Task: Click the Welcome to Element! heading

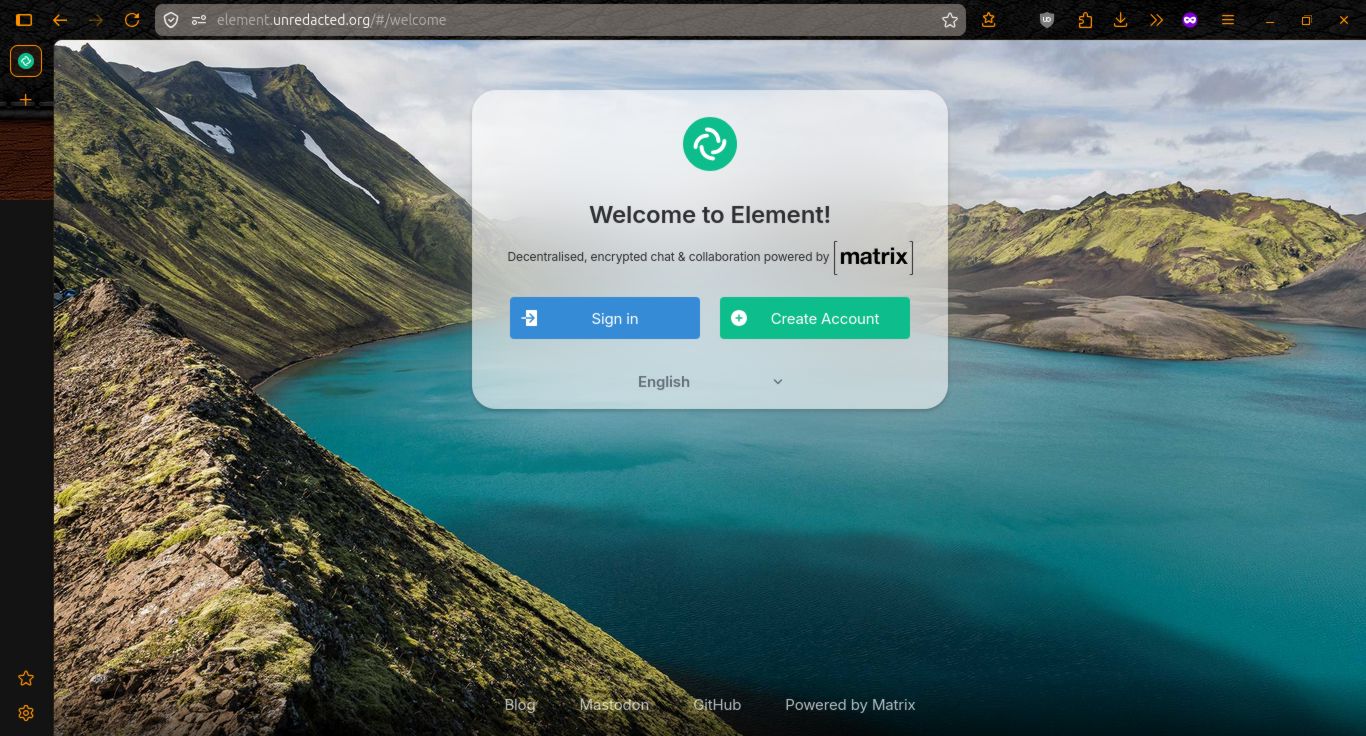Action: tap(710, 214)
